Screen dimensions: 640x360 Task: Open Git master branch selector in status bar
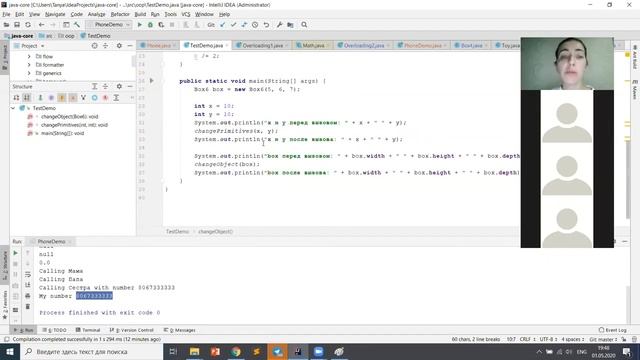603,339
